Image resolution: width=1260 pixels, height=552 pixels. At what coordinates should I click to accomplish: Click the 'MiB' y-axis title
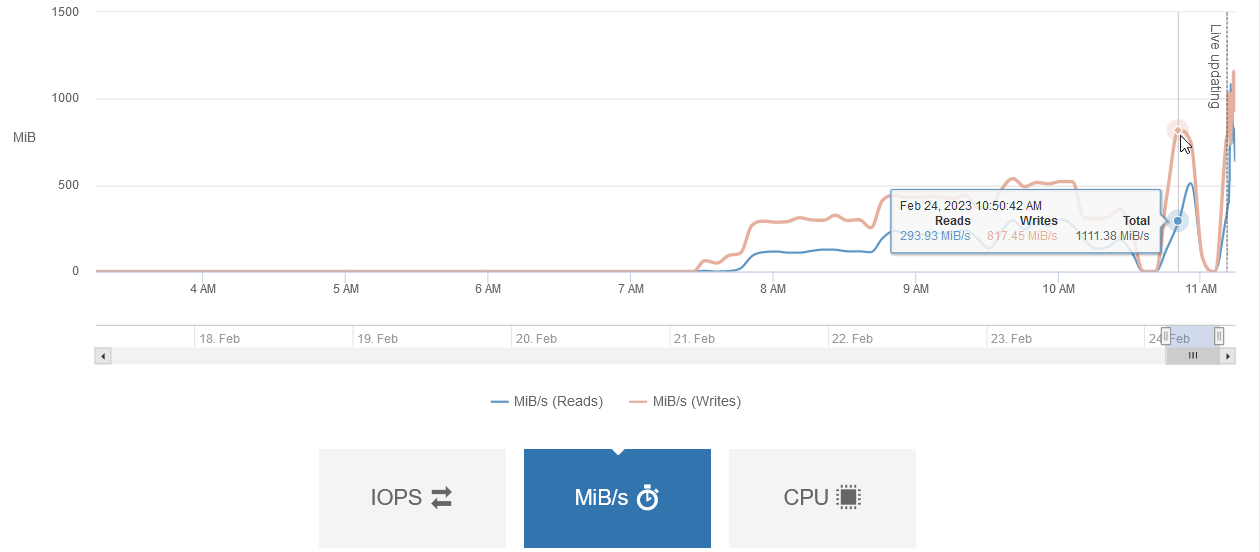coord(24,137)
